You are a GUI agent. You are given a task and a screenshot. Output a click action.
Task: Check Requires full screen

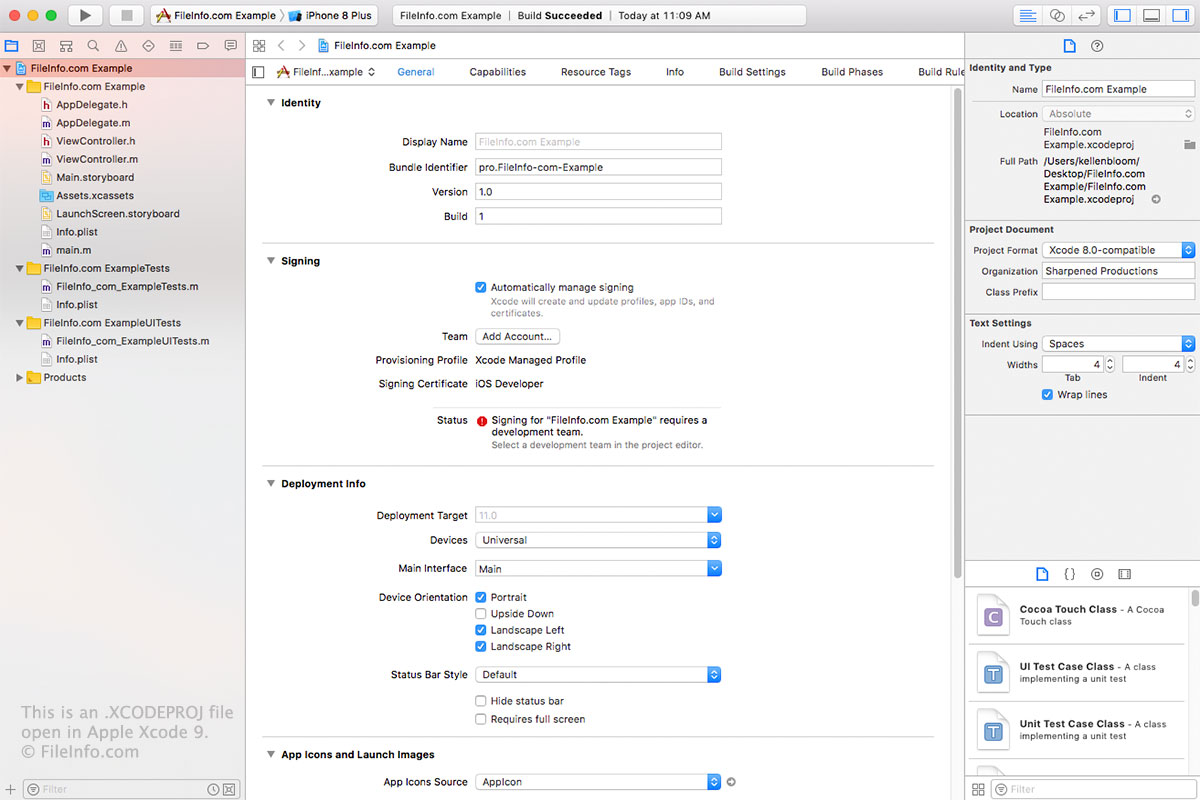point(481,719)
